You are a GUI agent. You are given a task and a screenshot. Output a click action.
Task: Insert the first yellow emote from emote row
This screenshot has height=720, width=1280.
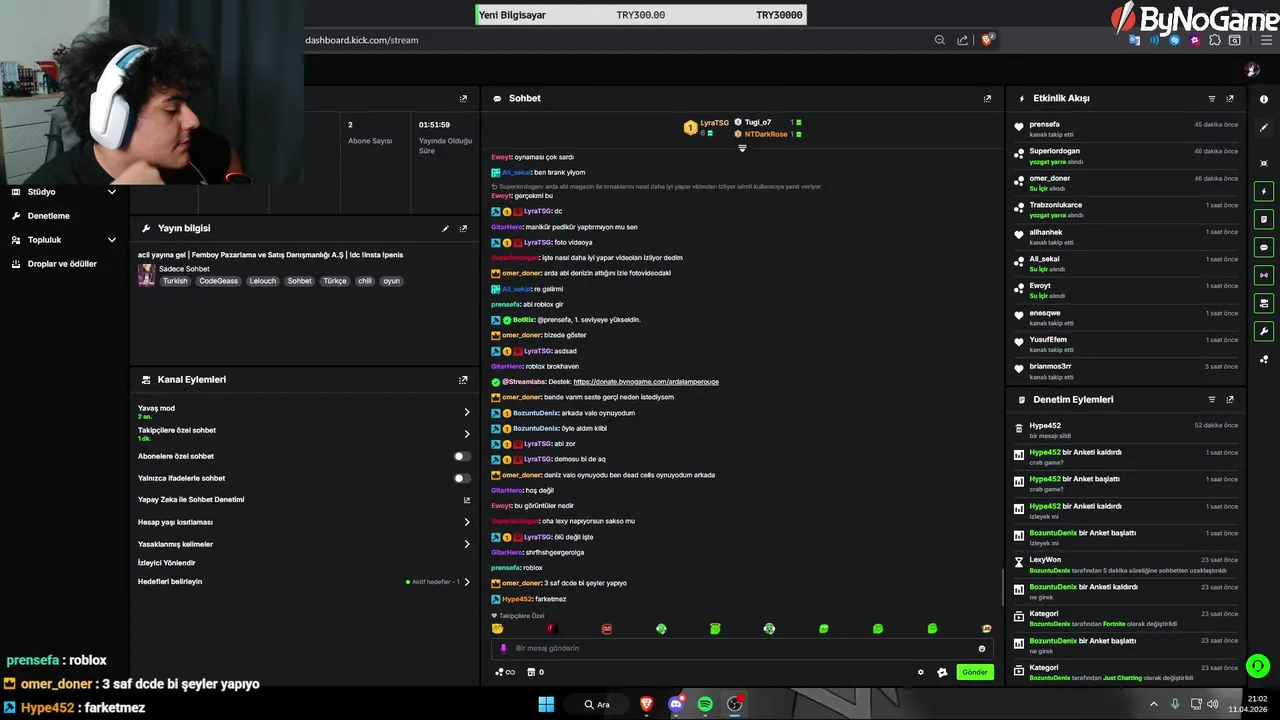pyautogui.click(x=498, y=629)
